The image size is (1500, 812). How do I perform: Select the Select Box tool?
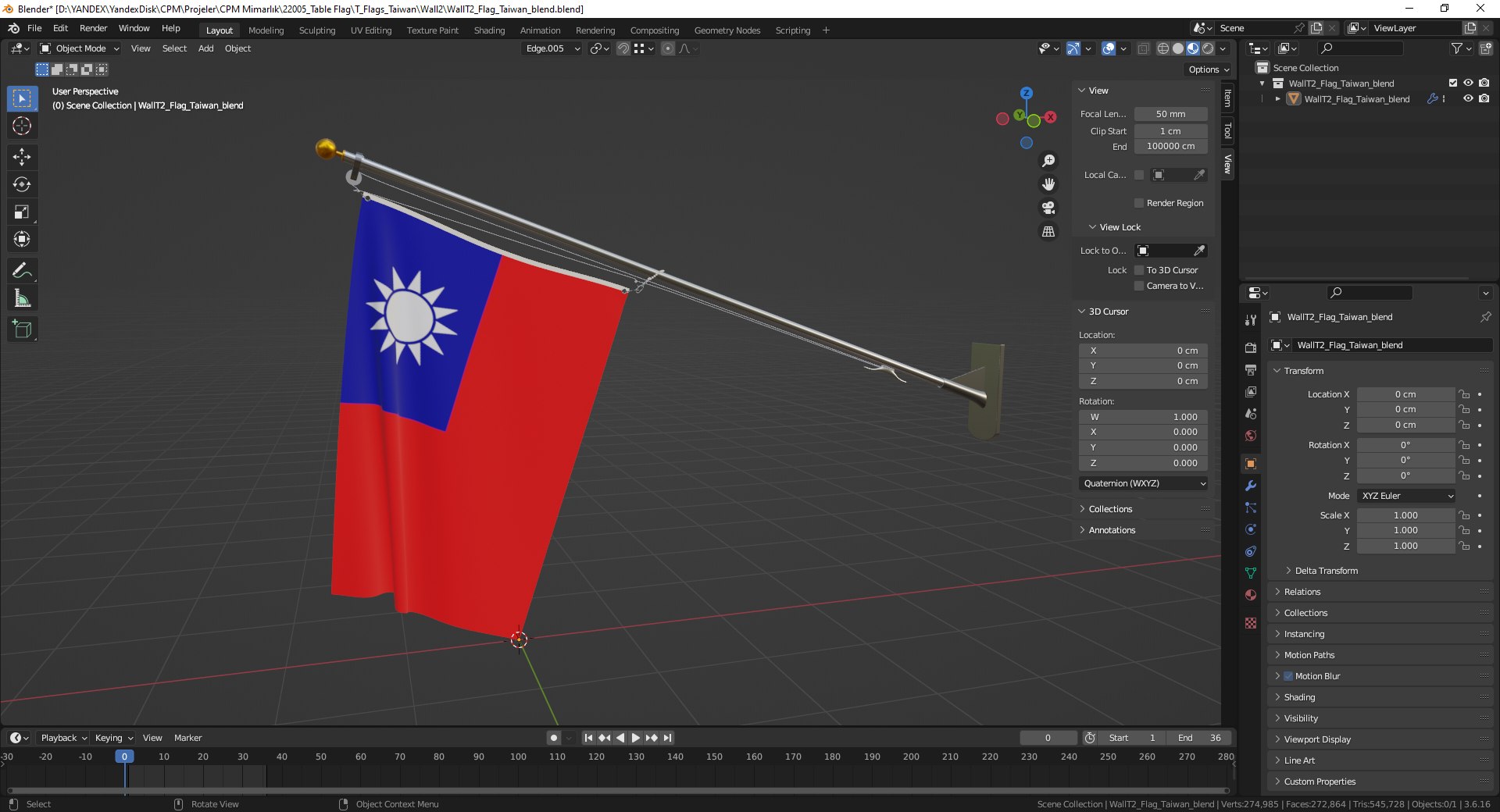point(22,98)
